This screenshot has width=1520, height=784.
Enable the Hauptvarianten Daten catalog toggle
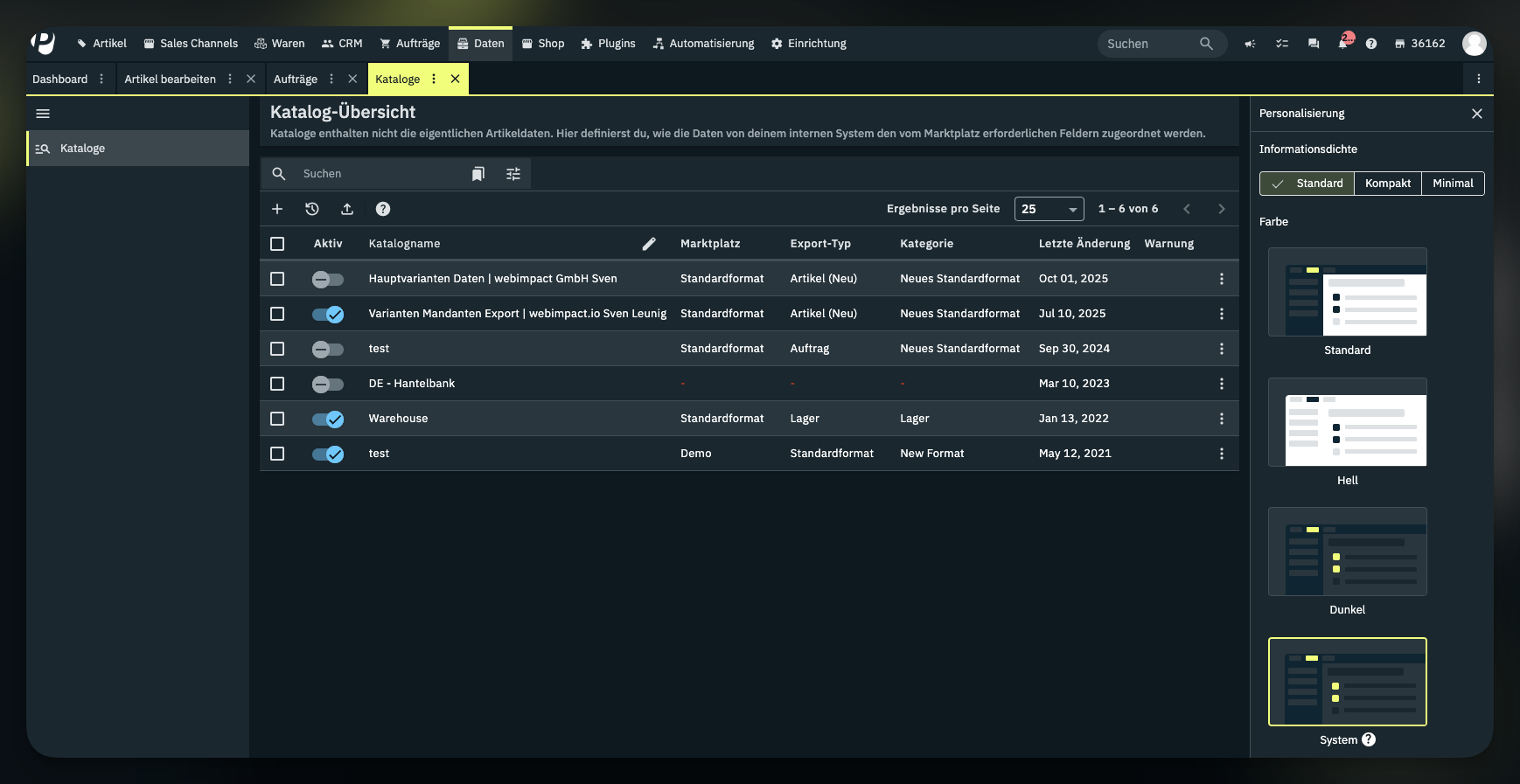coord(328,279)
